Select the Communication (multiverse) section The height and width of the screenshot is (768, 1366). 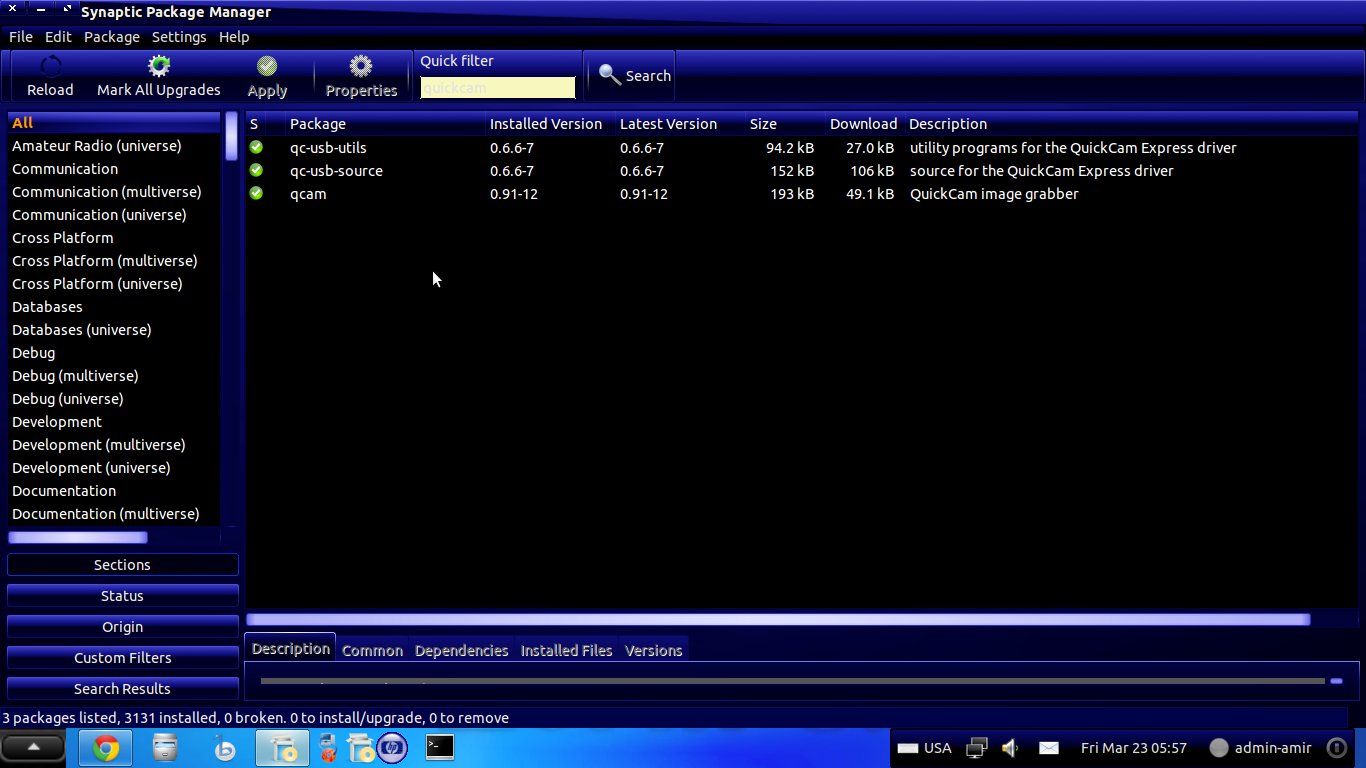(114, 192)
